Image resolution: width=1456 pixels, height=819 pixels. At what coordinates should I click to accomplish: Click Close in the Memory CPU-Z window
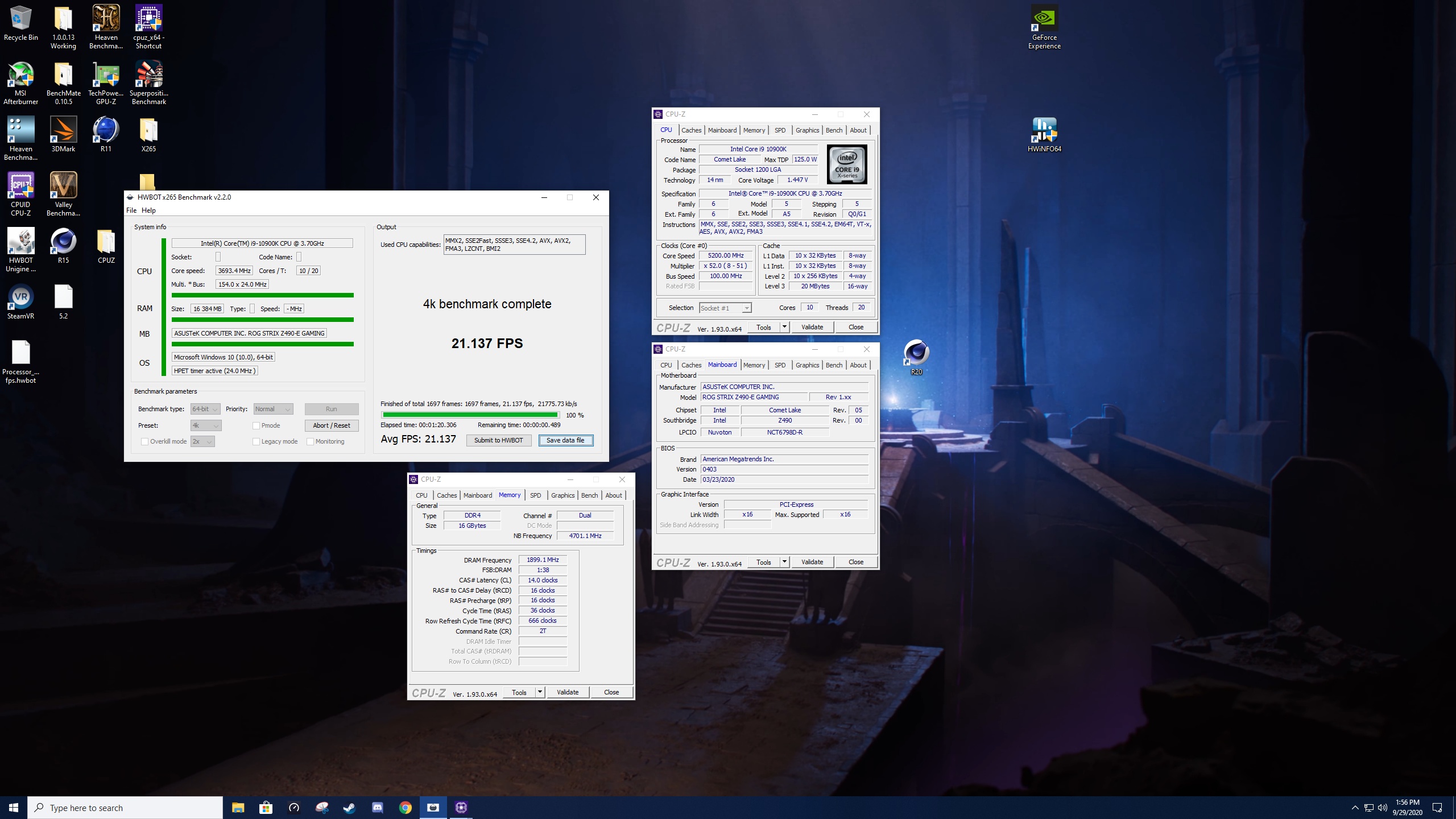[x=611, y=692]
